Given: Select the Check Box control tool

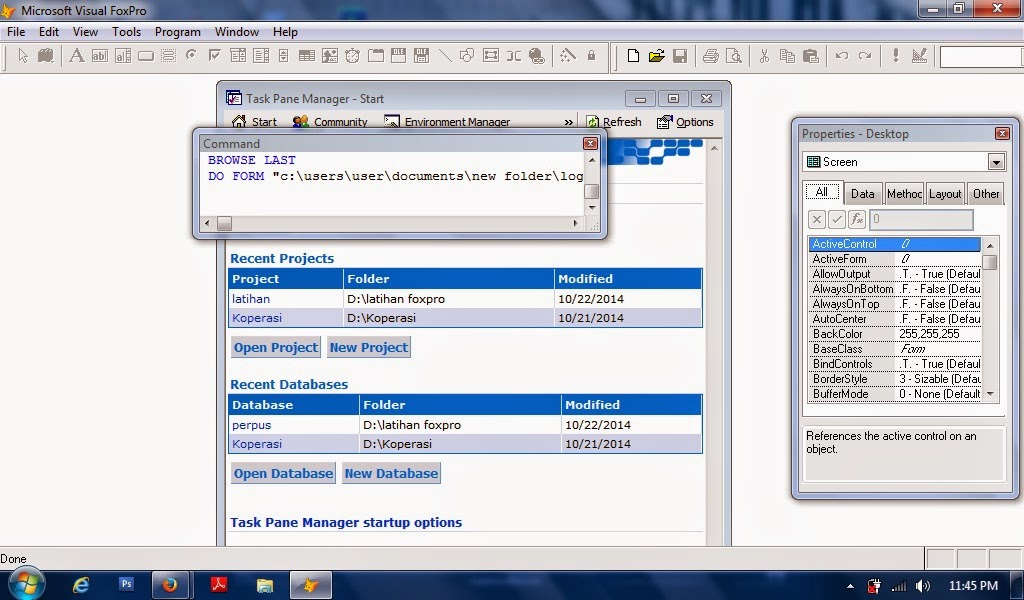Looking at the screenshot, I should tap(214, 56).
